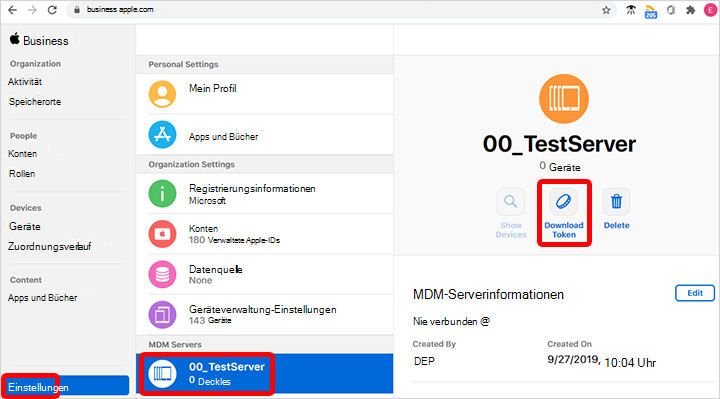
Task: Click the green info icon for Registrierungsinformationen
Action: [x=162, y=194]
